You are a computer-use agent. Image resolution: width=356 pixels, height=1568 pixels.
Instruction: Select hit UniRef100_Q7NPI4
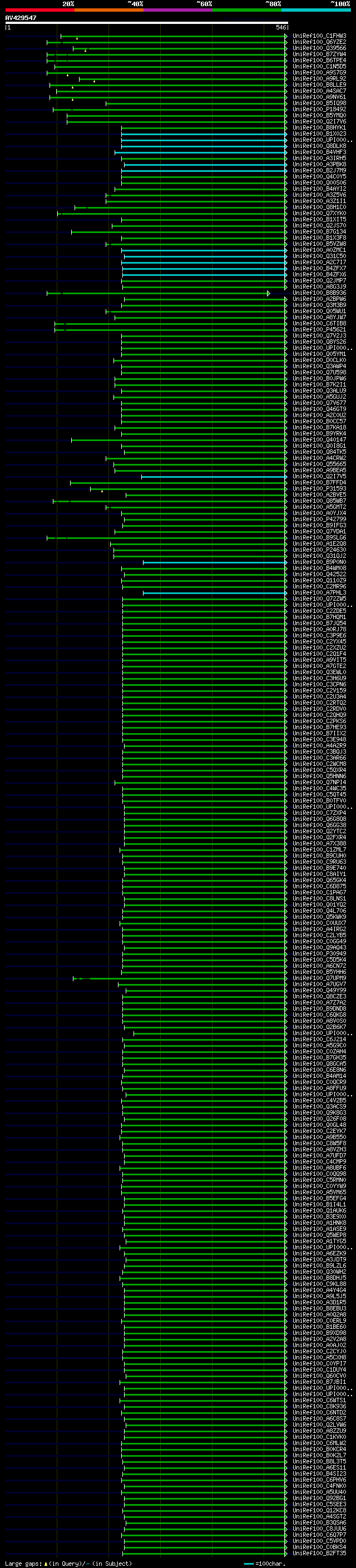pos(319,782)
